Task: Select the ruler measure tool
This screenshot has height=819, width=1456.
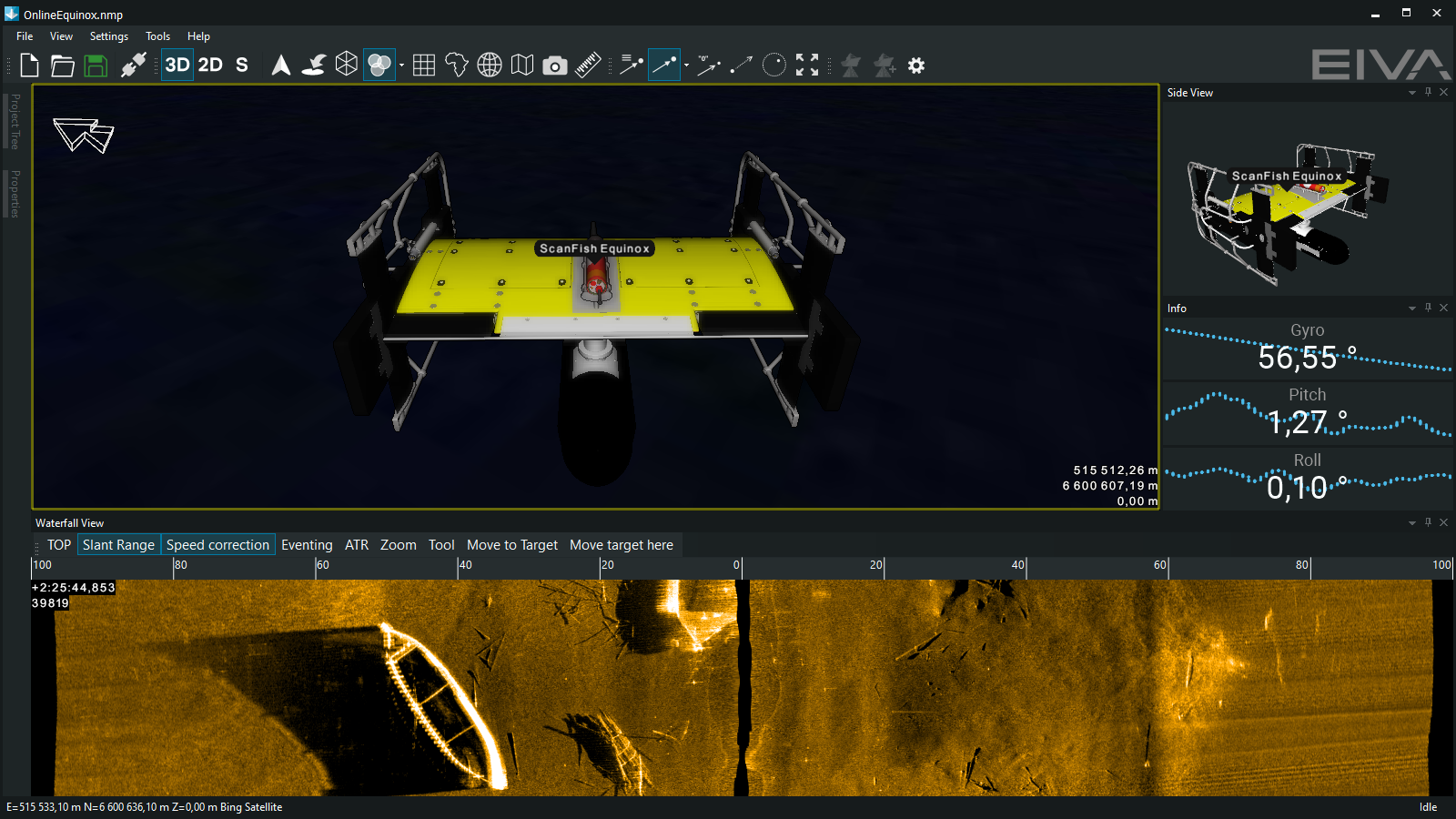Action: [x=588, y=66]
